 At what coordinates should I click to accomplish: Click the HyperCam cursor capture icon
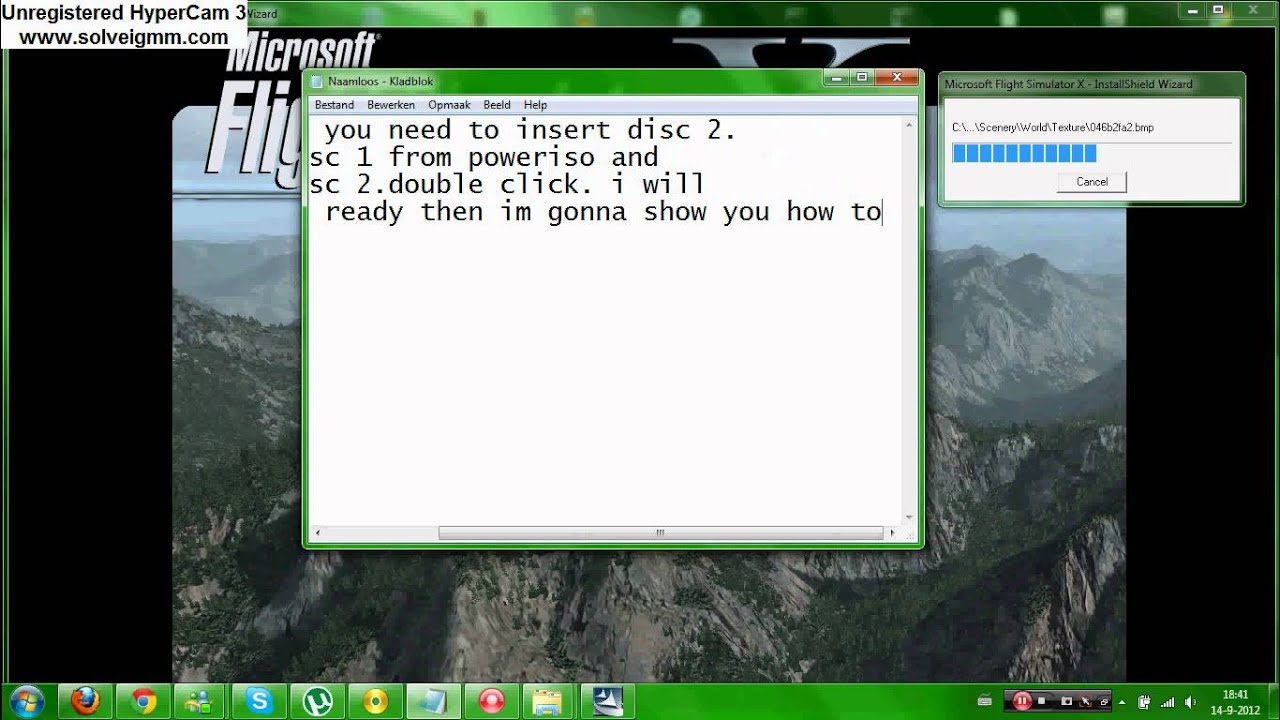tap(1085, 701)
